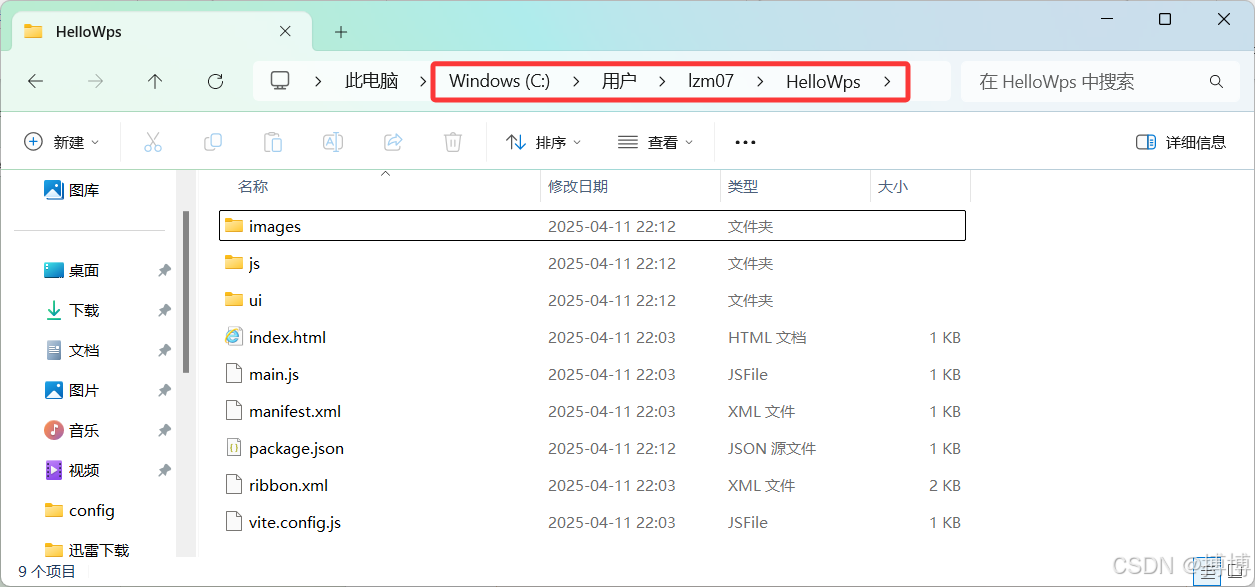Click the search magnifier icon
This screenshot has width=1255, height=587.
point(1216,82)
